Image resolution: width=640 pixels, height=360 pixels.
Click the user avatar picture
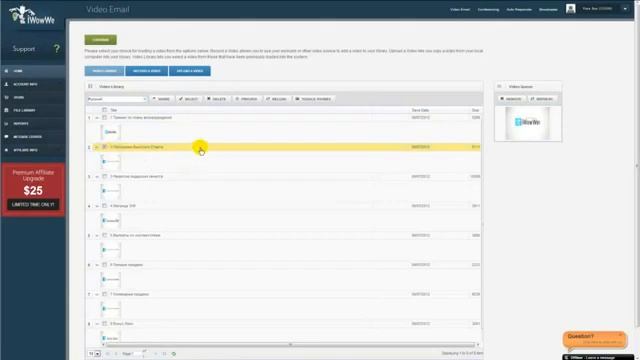coord(570,9)
